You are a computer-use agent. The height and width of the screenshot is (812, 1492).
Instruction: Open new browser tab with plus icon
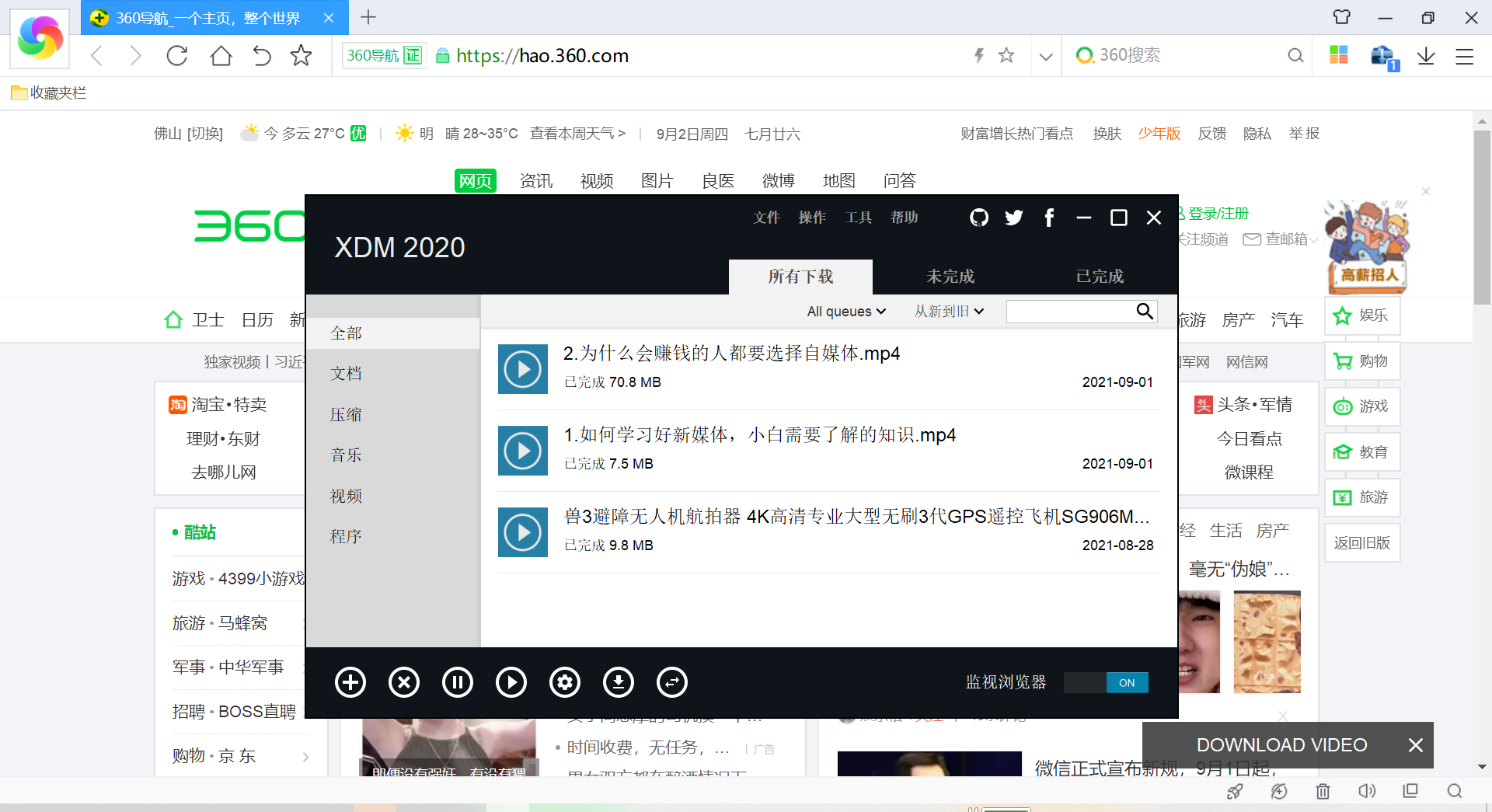point(368,17)
